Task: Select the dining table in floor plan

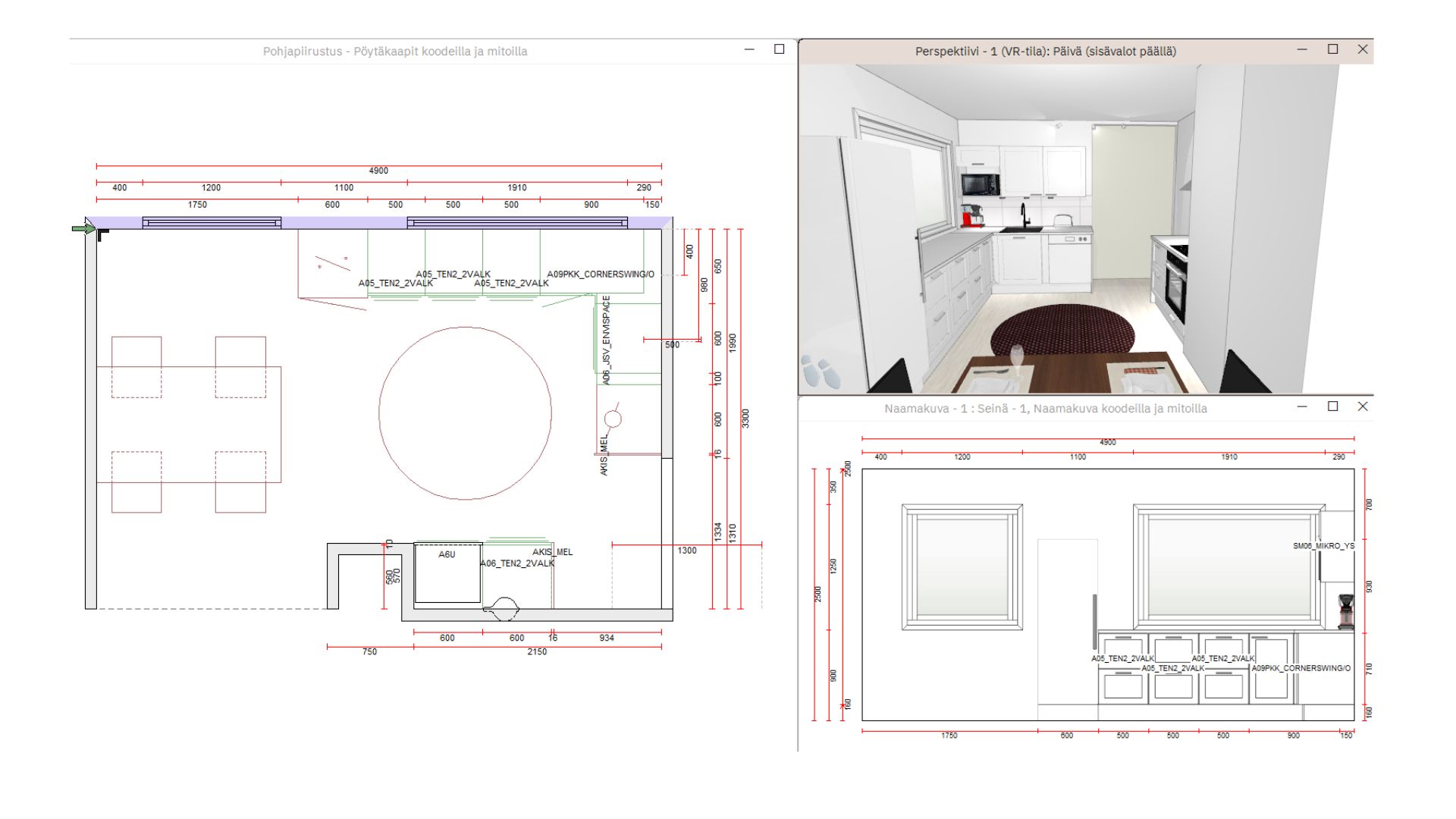Action: (189, 425)
